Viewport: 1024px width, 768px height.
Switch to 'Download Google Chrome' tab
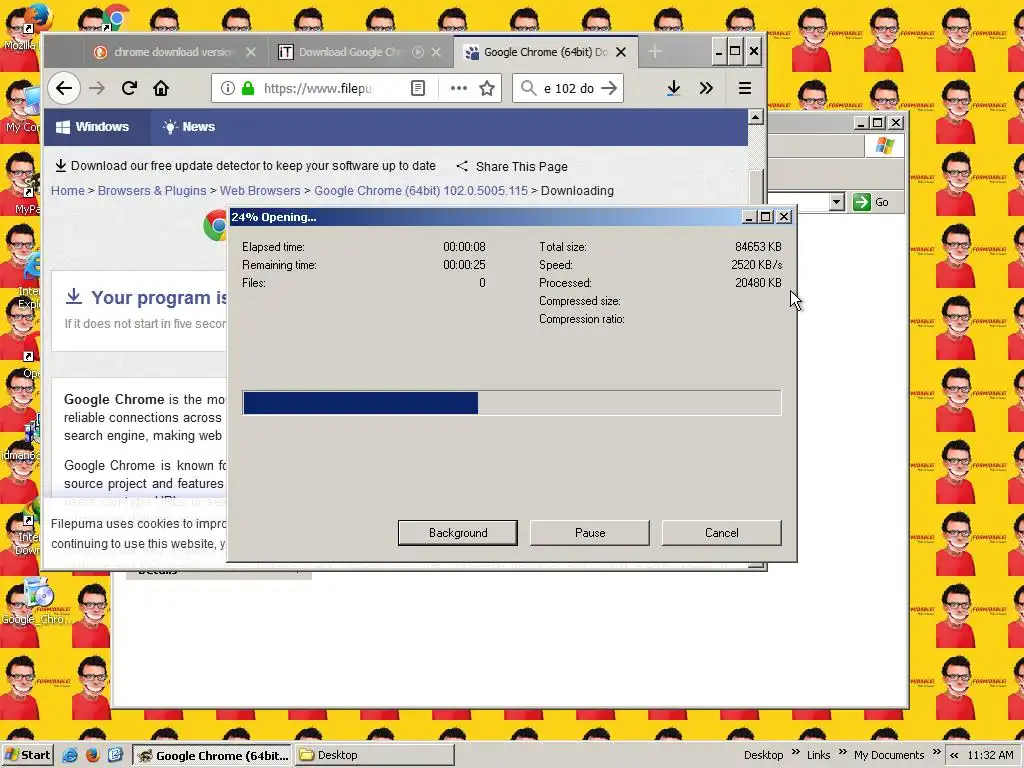[x=360, y=52]
